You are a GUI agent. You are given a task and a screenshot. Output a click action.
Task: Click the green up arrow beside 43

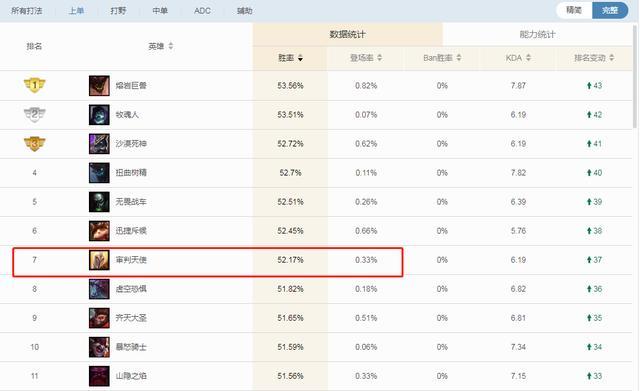[x=589, y=85]
